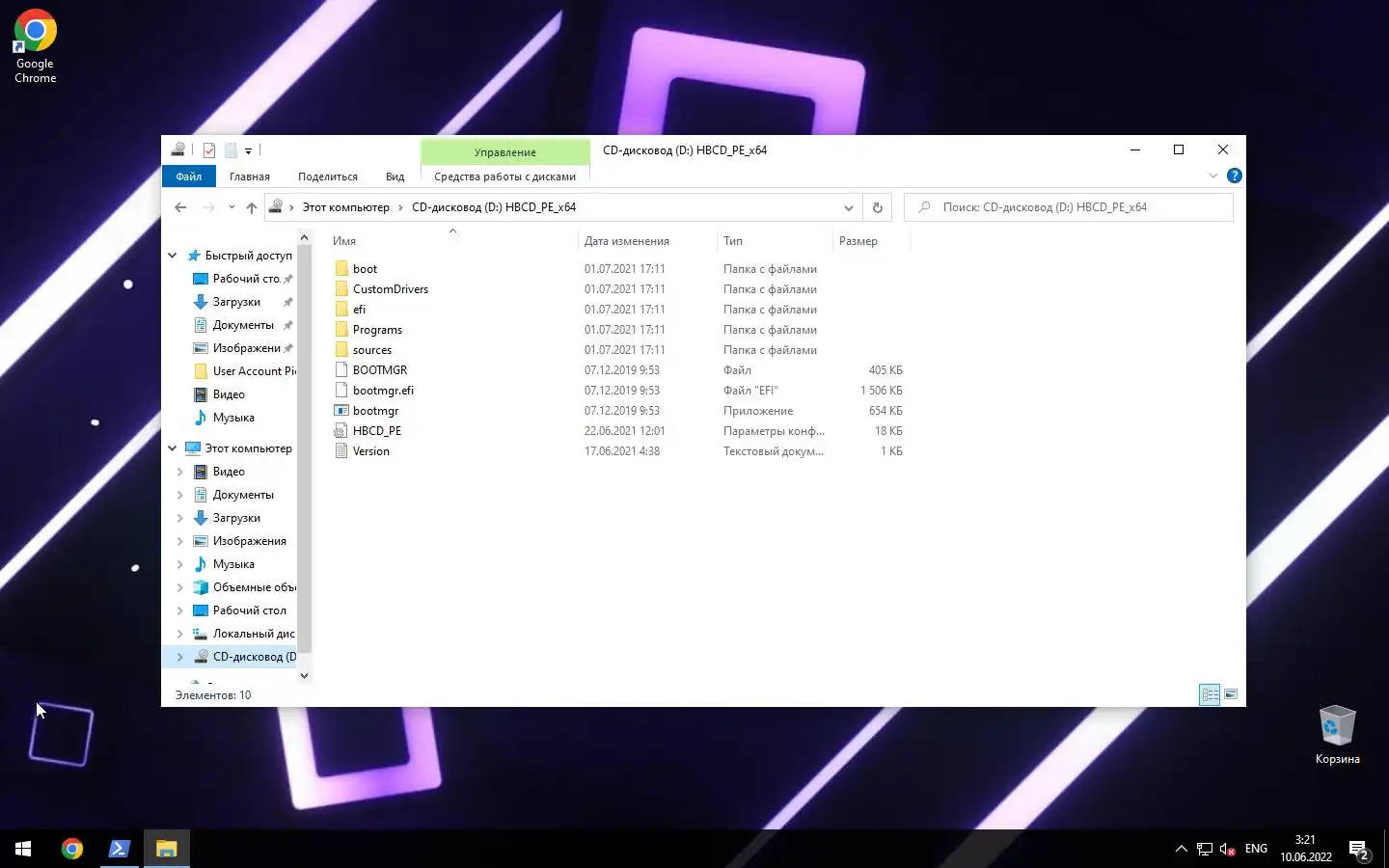Click the muted volume tray icon
The height and width of the screenshot is (868, 1389).
point(1227,850)
